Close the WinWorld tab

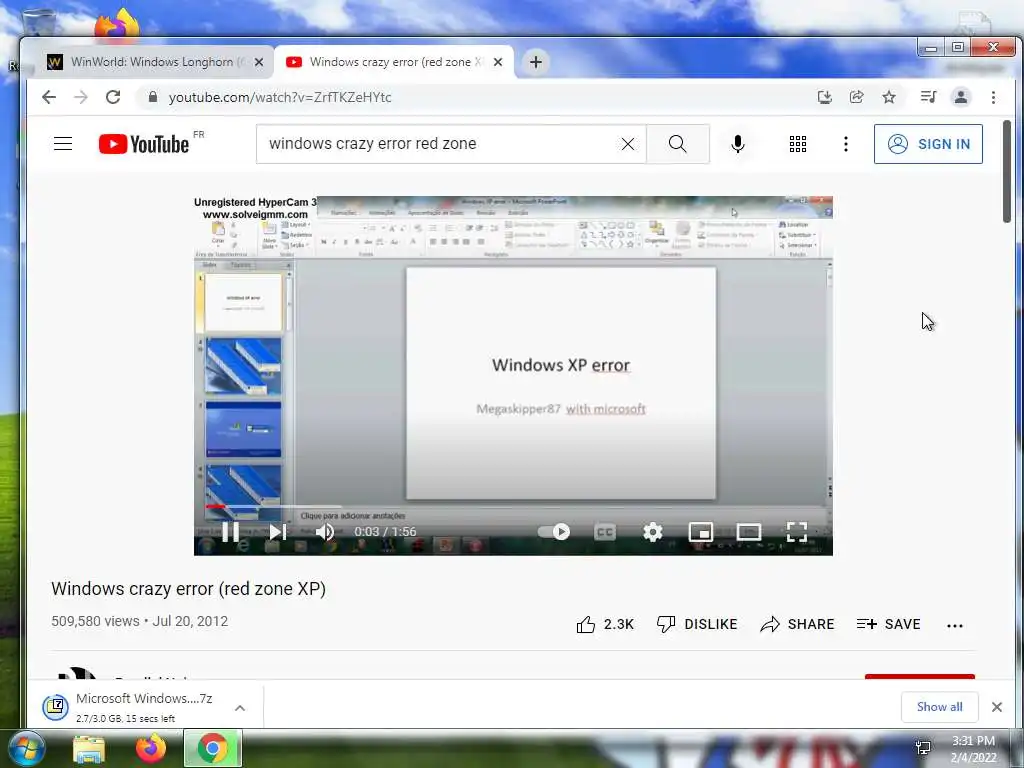[259, 62]
